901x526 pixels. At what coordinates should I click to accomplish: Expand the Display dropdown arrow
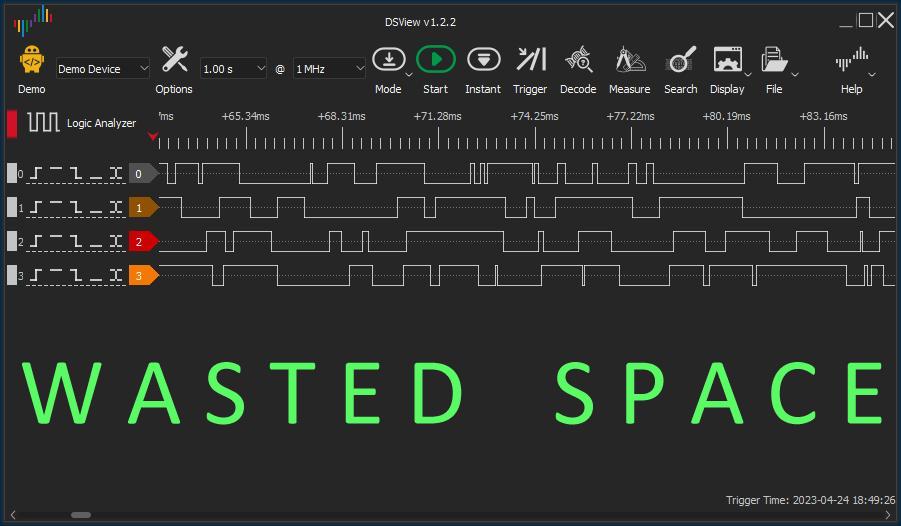748,75
